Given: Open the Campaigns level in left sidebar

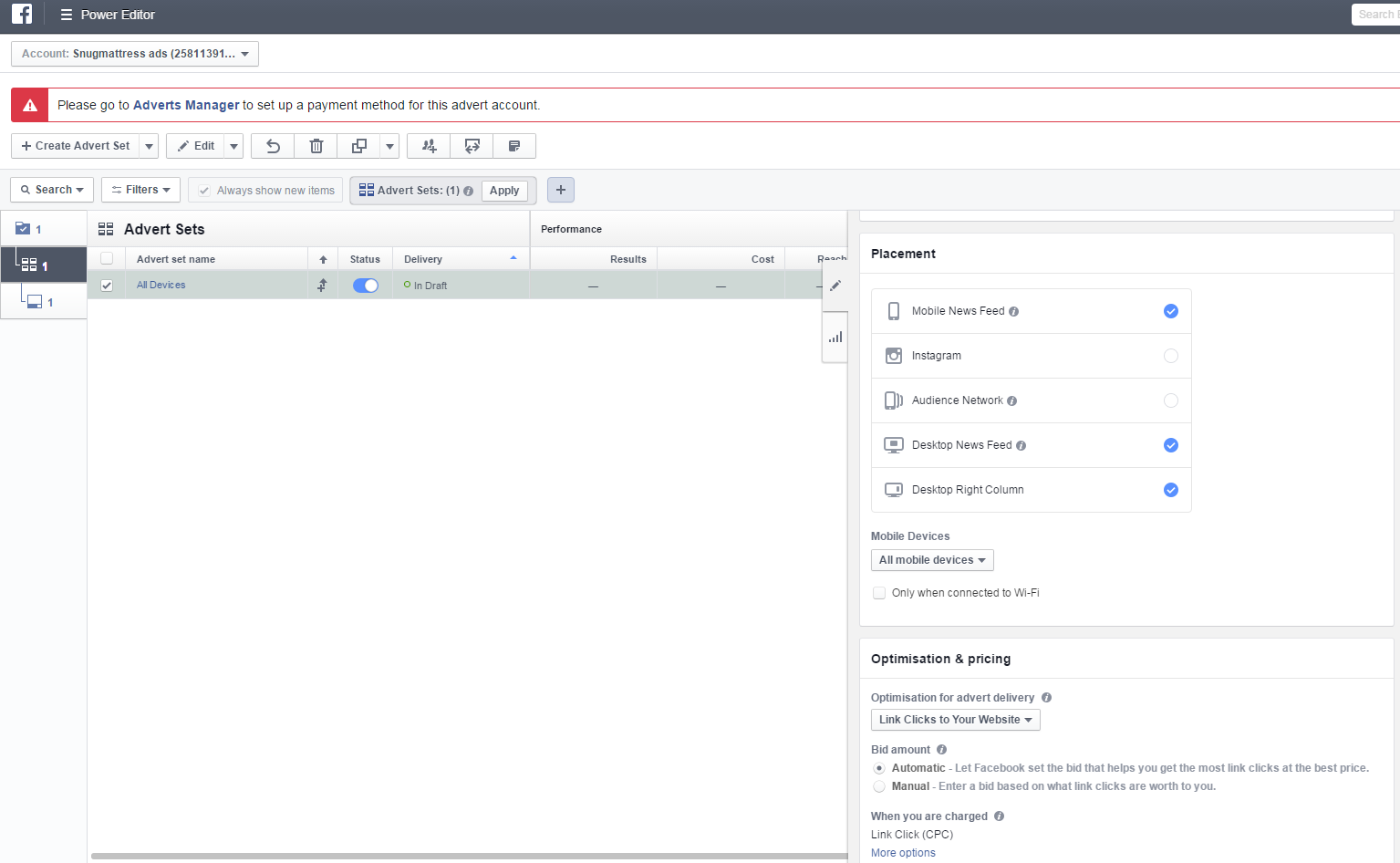Looking at the screenshot, I should (x=44, y=229).
